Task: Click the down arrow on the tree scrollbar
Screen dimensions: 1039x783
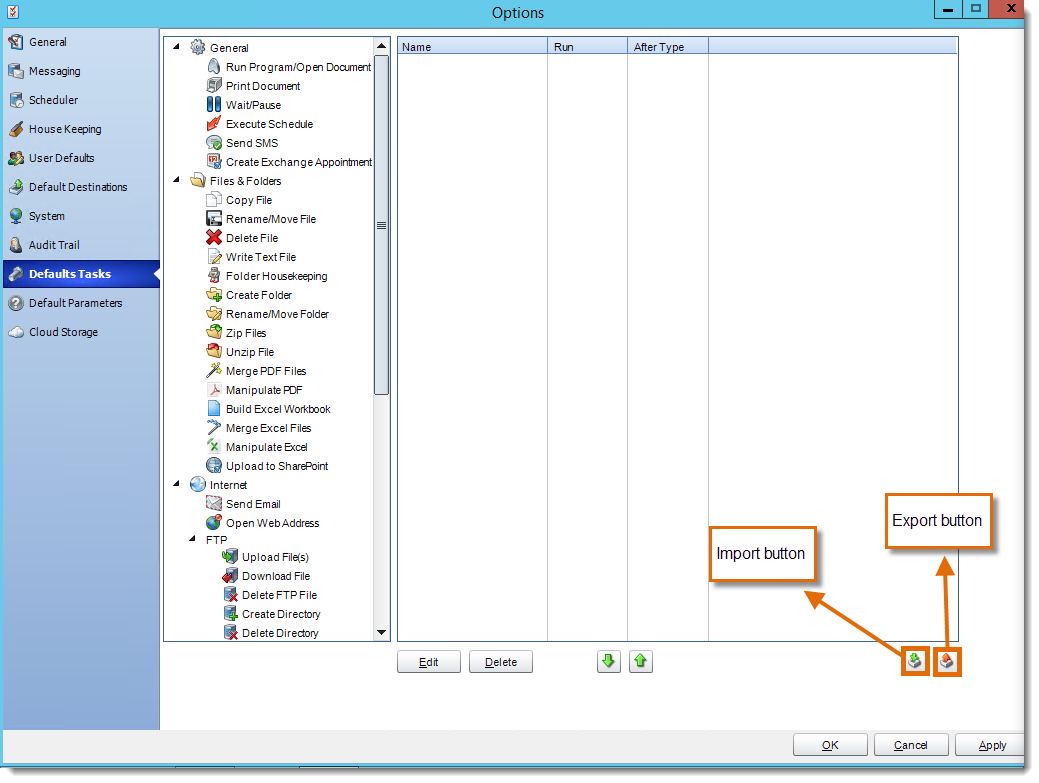Action: point(381,632)
